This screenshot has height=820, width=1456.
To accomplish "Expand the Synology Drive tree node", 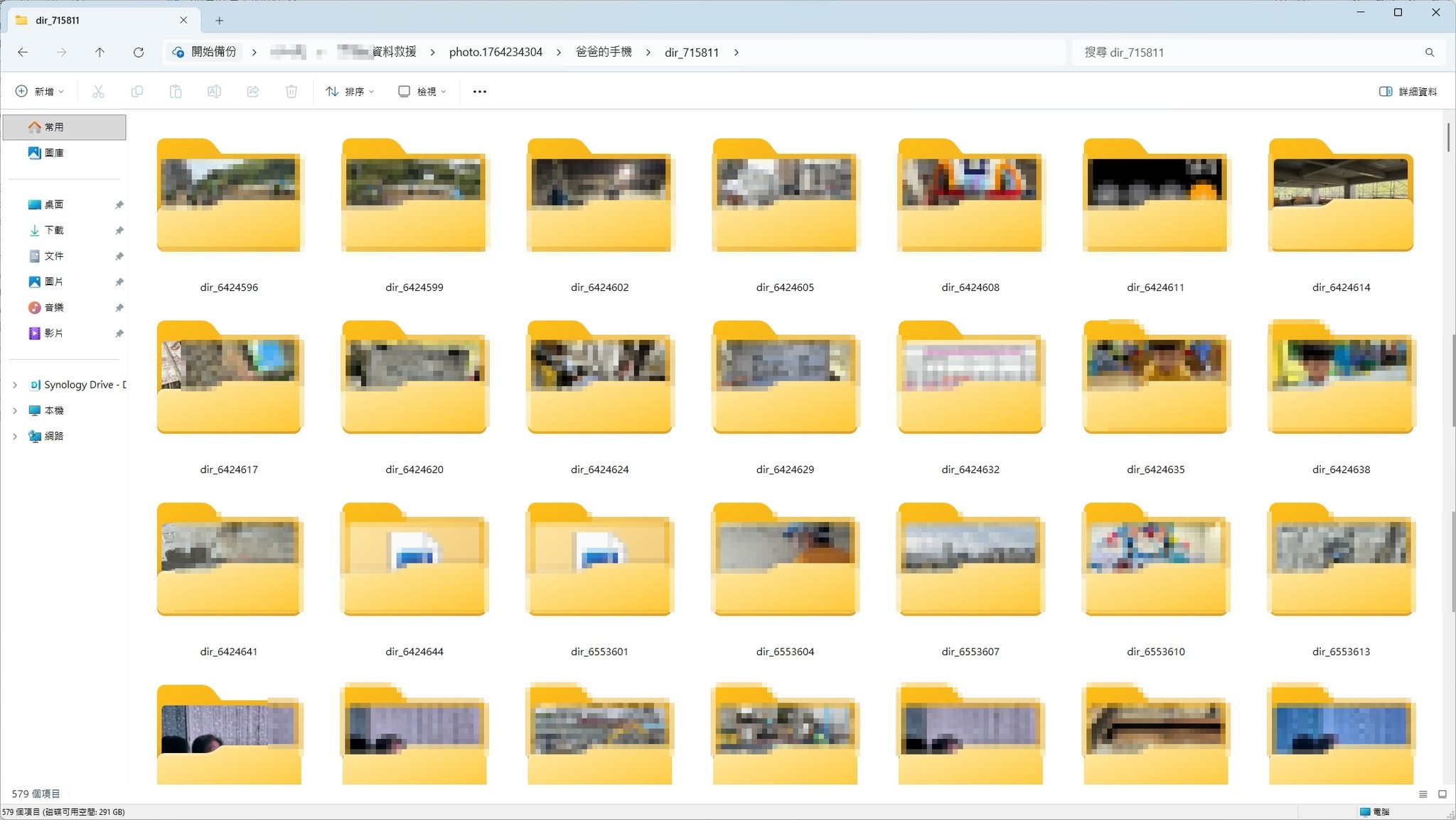I will [x=15, y=385].
